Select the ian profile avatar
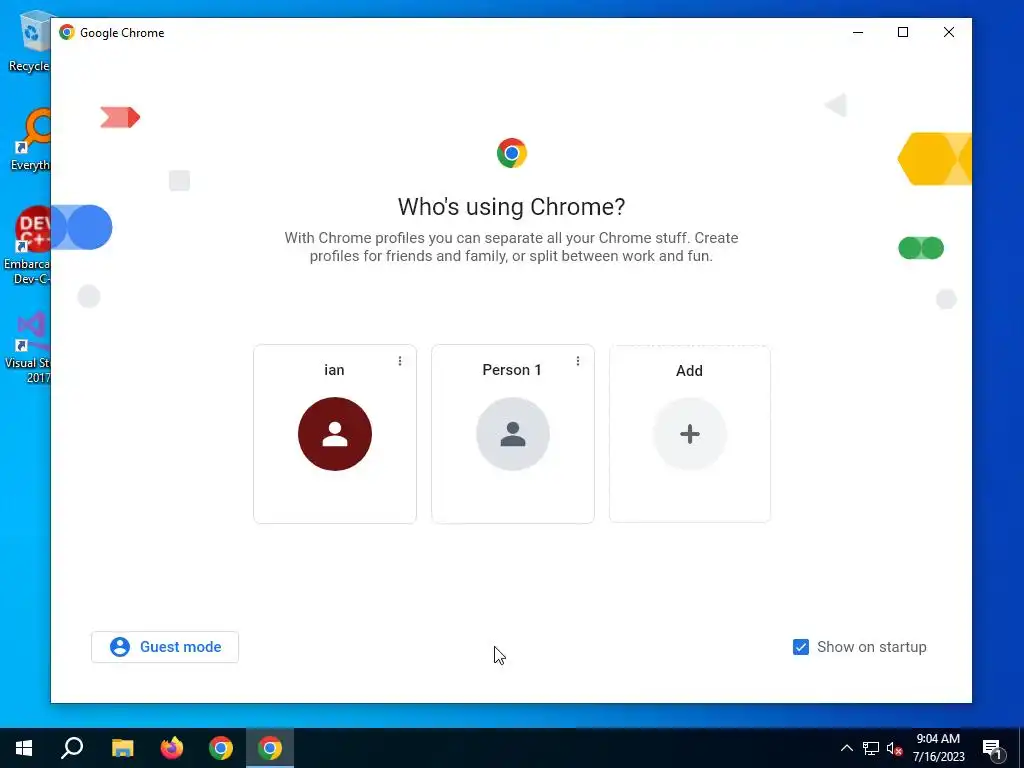The width and height of the screenshot is (1024, 768). [334, 434]
